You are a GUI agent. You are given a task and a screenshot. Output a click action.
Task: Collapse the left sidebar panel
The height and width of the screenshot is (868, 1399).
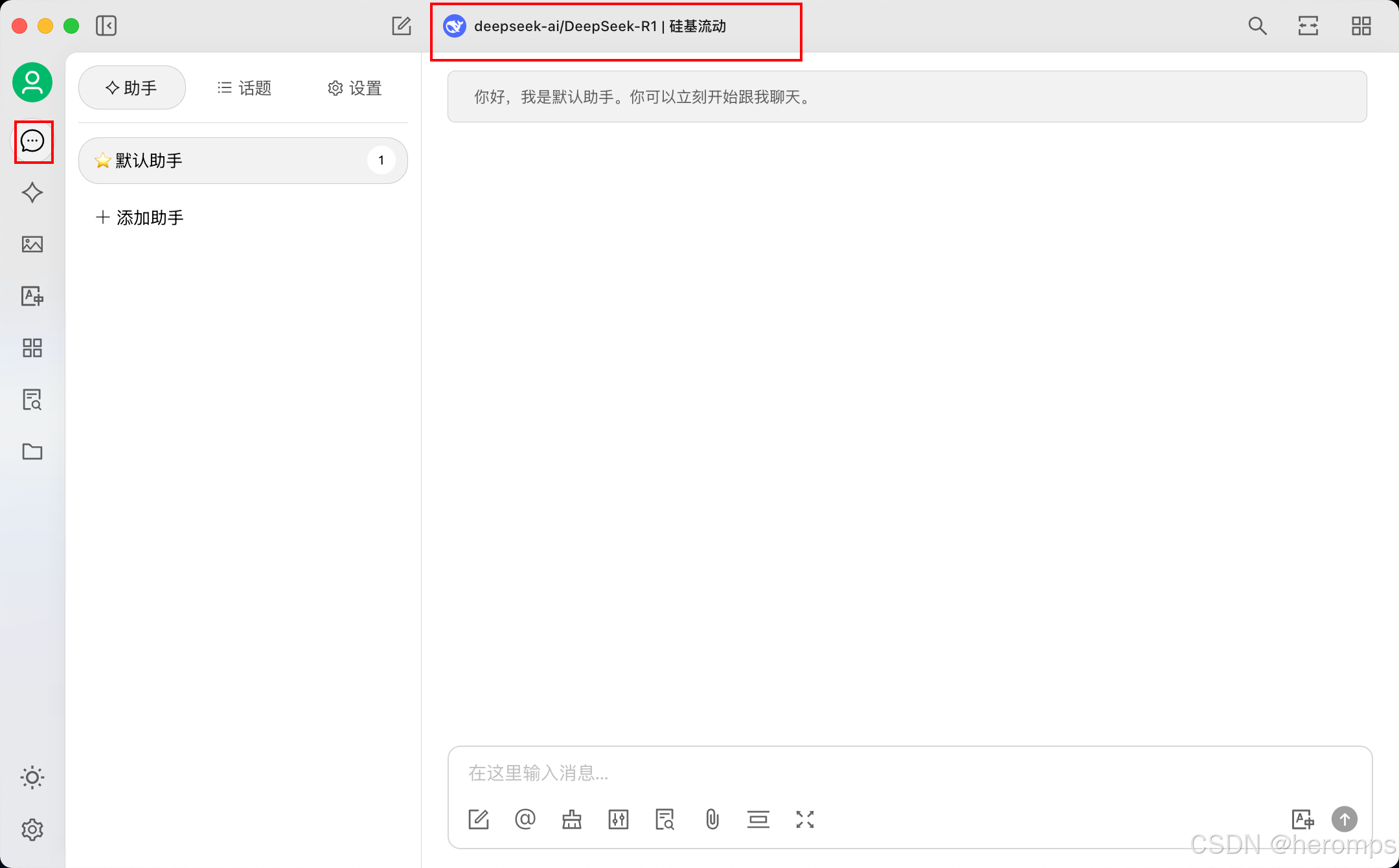click(106, 26)
